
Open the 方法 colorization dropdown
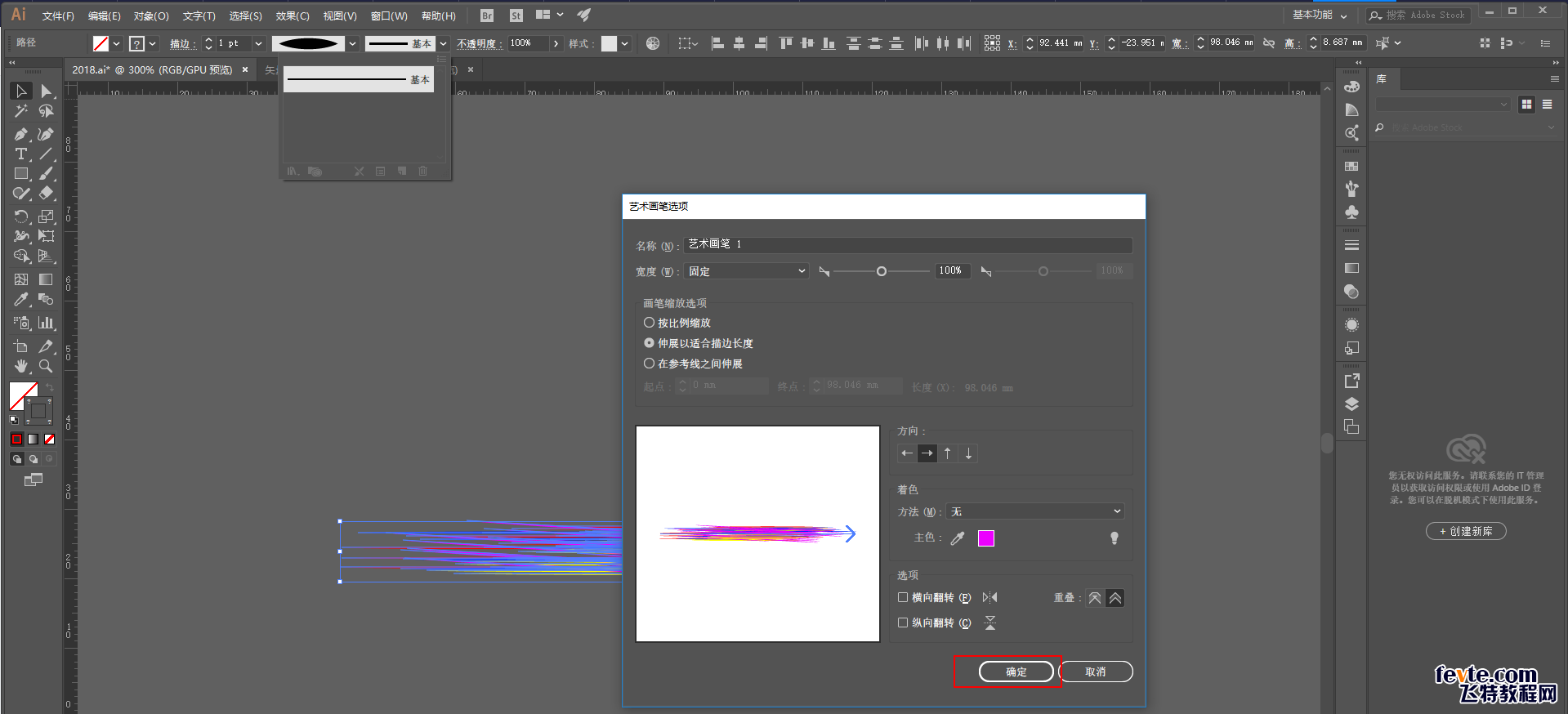(1035, 511)
